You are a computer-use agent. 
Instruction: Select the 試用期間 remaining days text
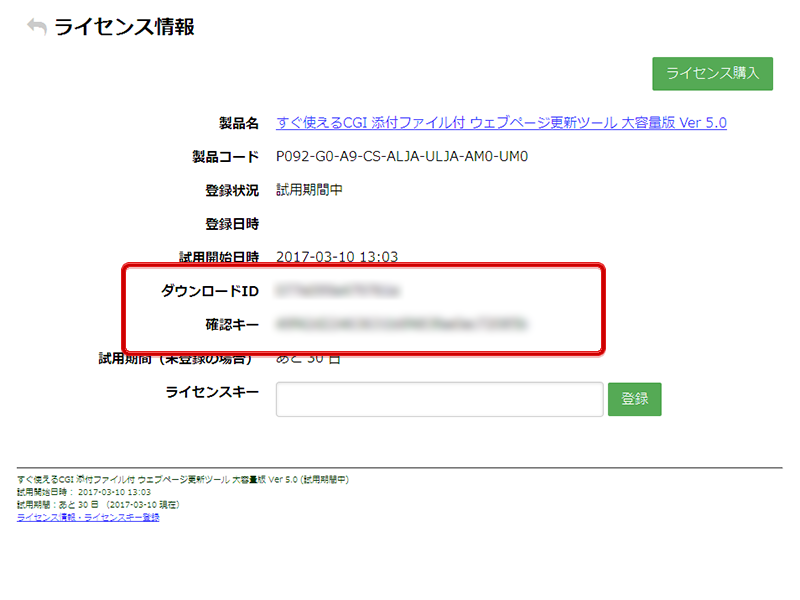(x=310, y=357)
